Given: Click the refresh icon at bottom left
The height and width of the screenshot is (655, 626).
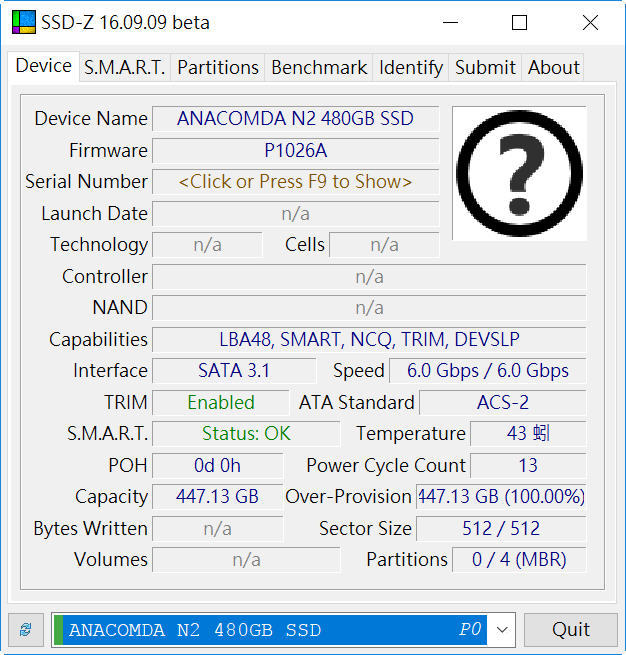Looking at the screenshot, I should (25, 629).
